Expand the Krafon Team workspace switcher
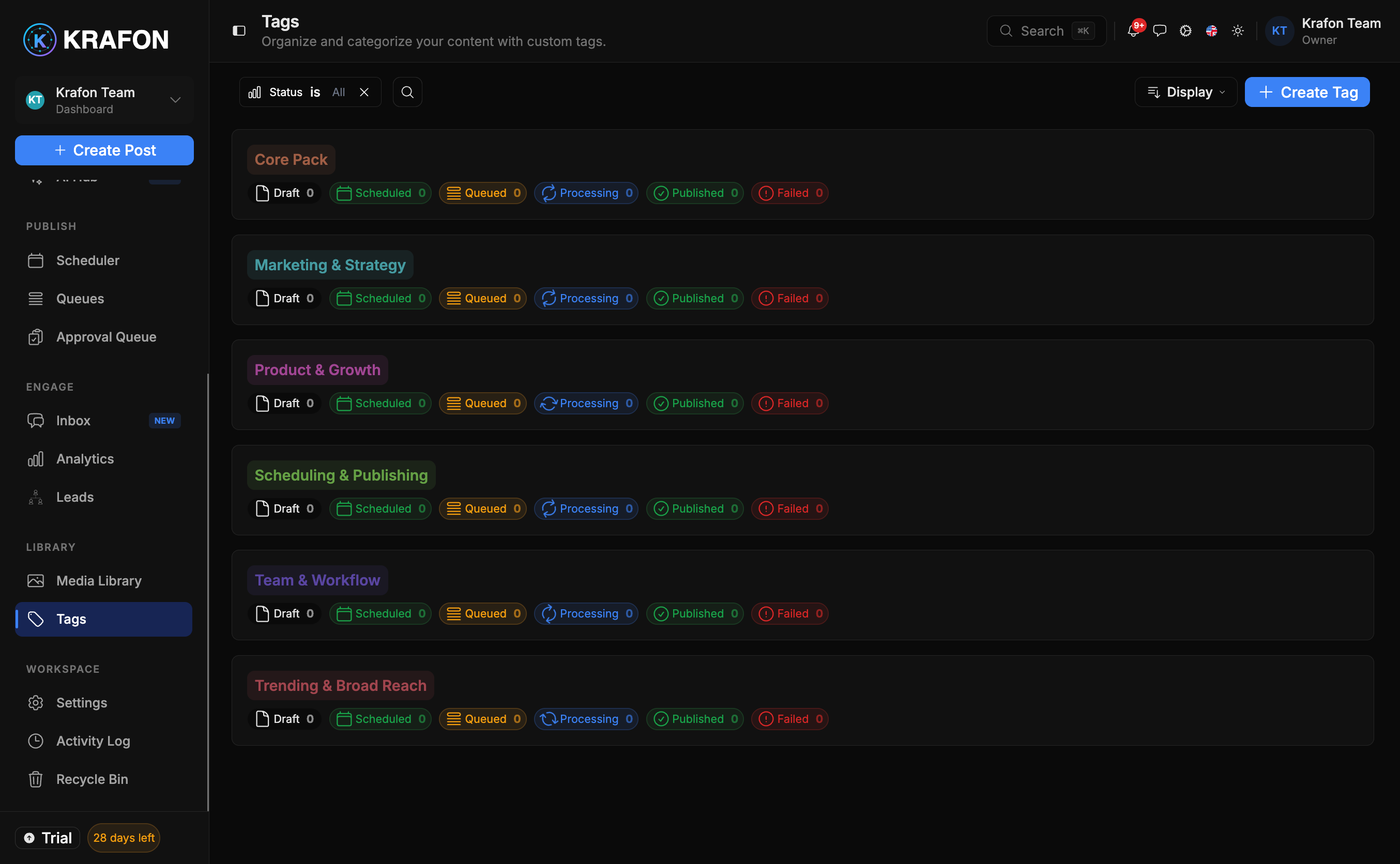Screen dimensions: 1400x864 click(x=104, y=100)
